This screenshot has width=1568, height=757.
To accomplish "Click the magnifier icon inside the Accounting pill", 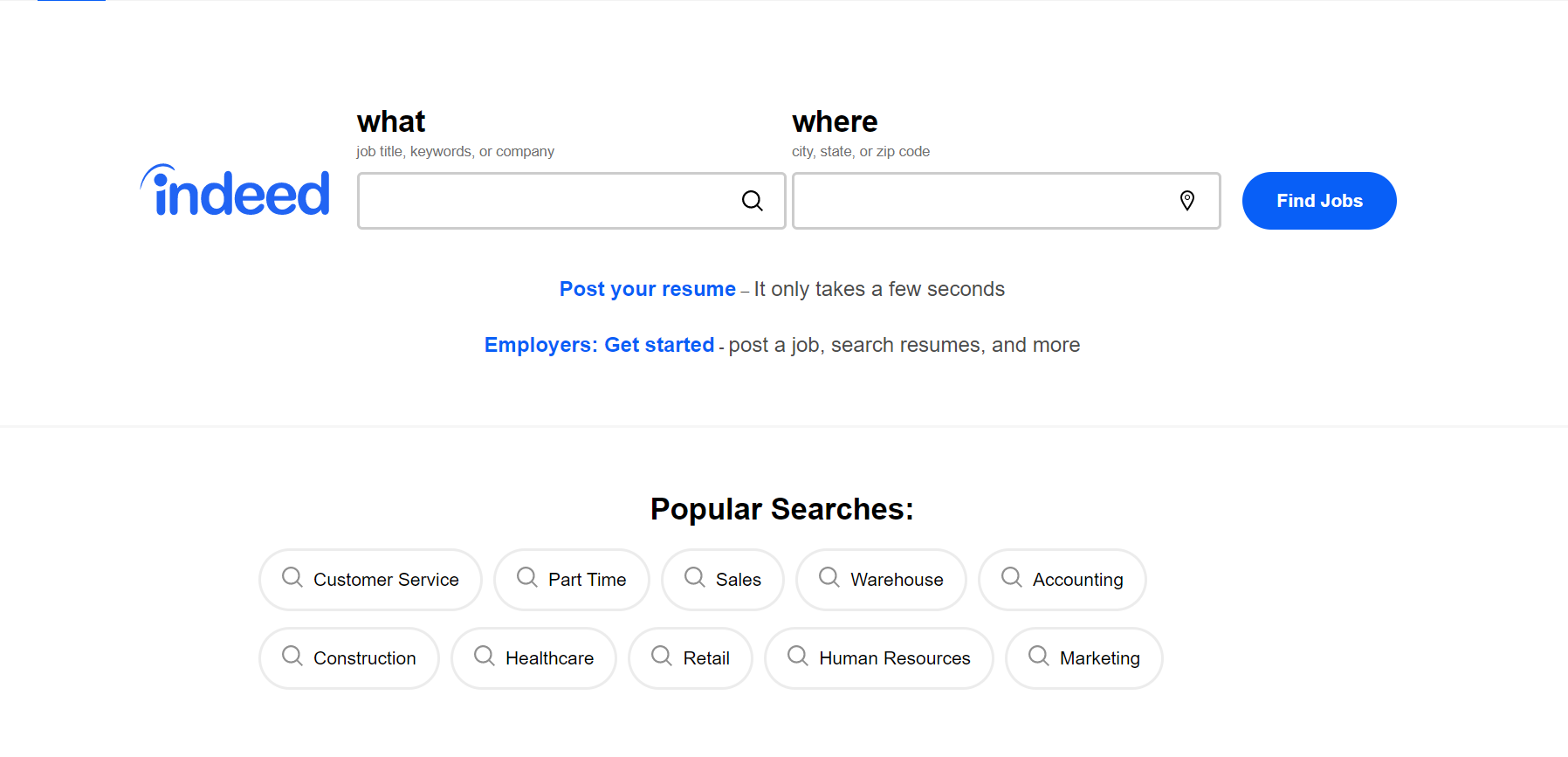I will [1011, 578].
